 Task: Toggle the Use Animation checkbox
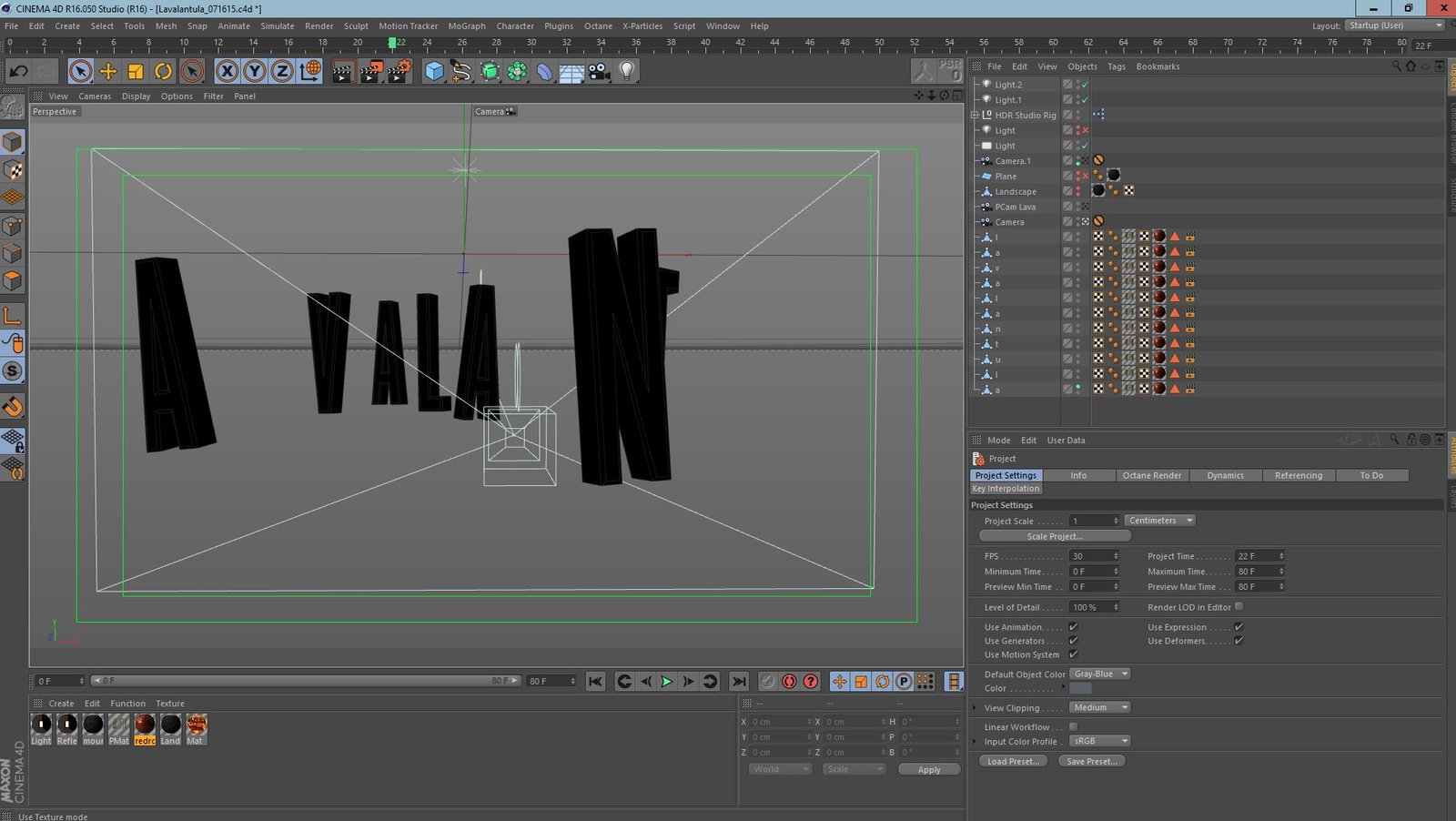(1074, 627)
